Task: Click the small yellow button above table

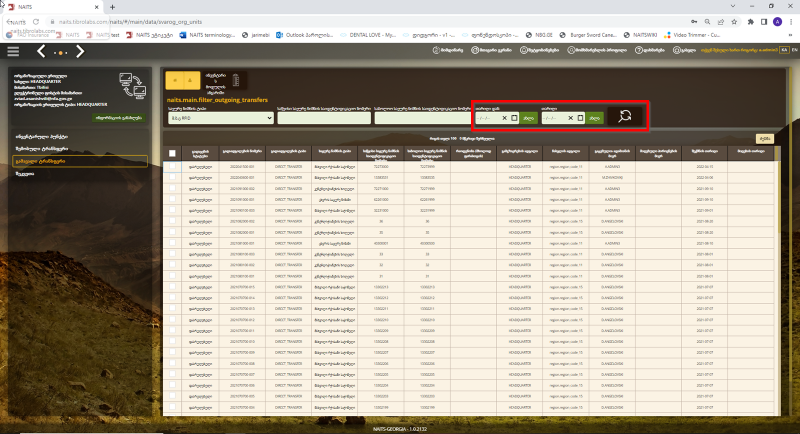Action: tap(764, 139)
